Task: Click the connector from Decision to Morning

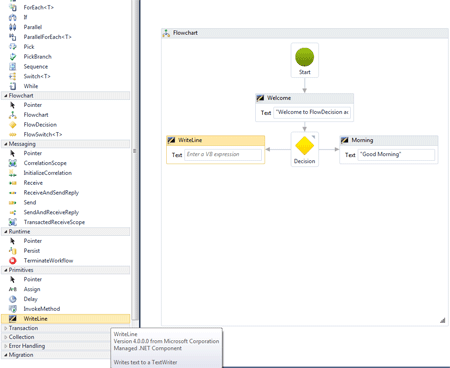Action: pos(329,149)
